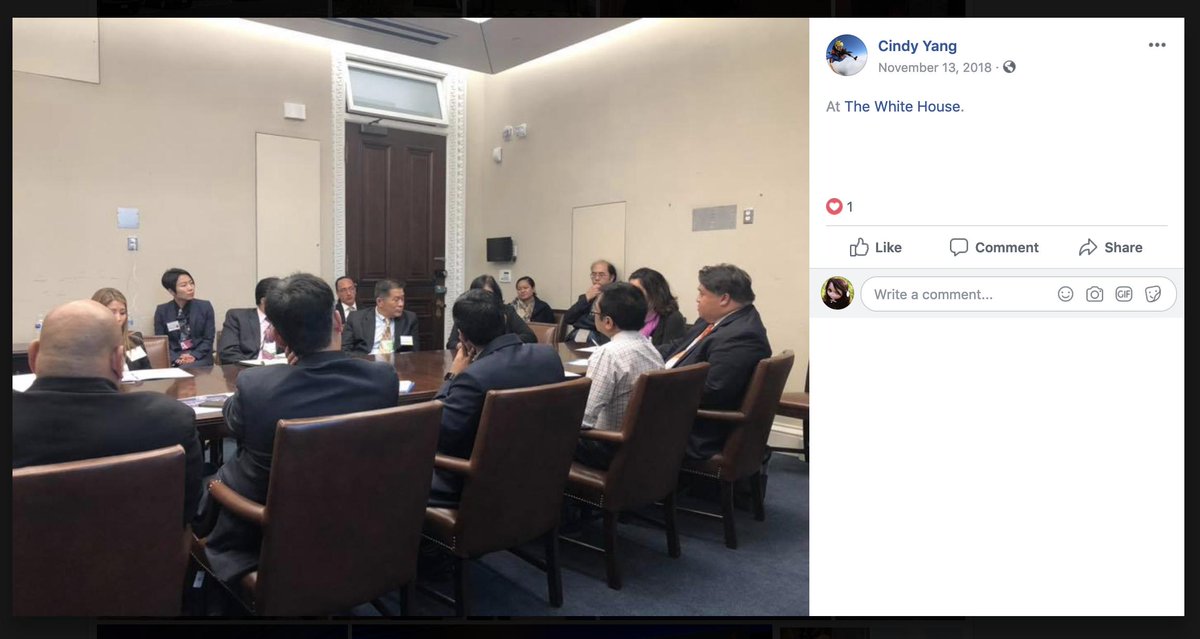Image resolution: width=1200 pixels, height=639 pixels.
Task: Click the heart reaction icon
Action: [834, 206]
